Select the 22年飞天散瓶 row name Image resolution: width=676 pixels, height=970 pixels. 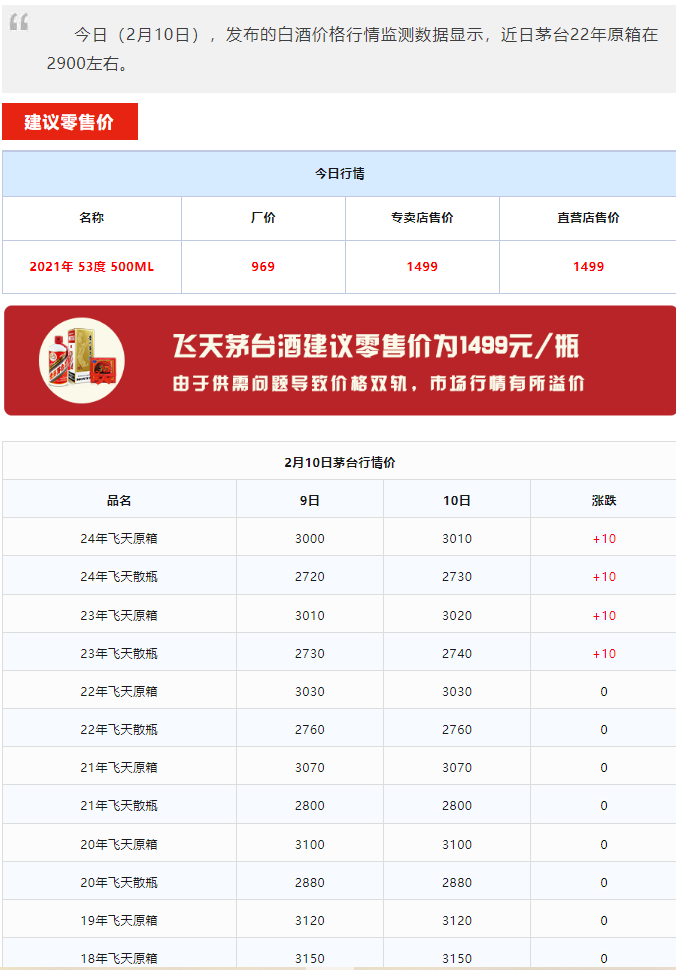tap(119, 729)
